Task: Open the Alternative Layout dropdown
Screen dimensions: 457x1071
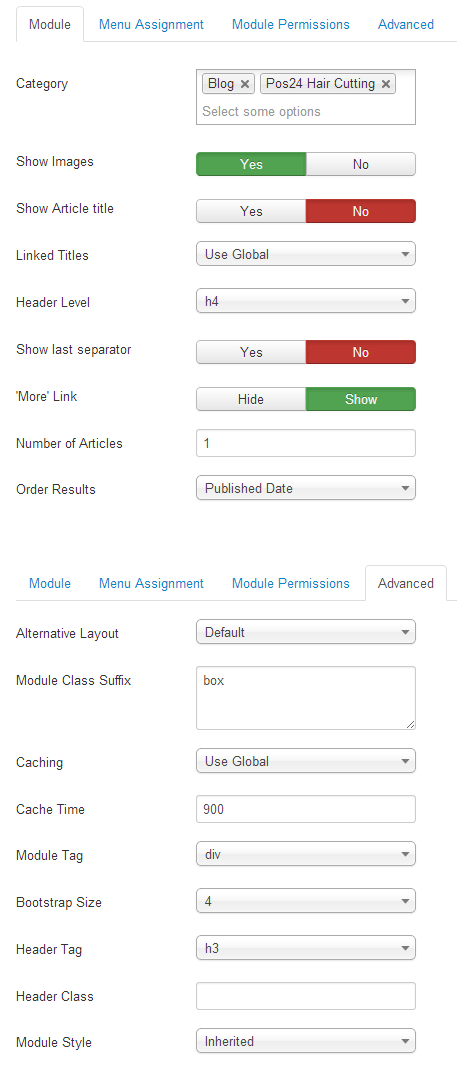Action: (x=306, y=632)
